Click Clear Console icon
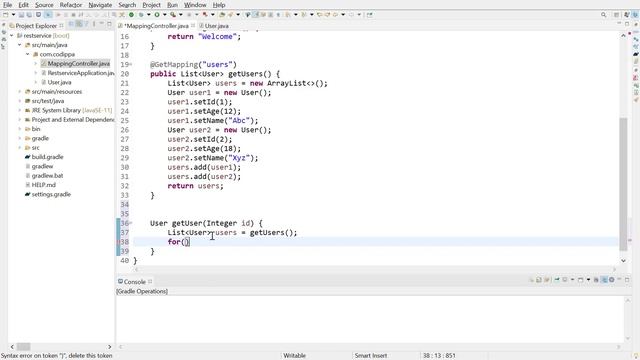 pos(532,280)
